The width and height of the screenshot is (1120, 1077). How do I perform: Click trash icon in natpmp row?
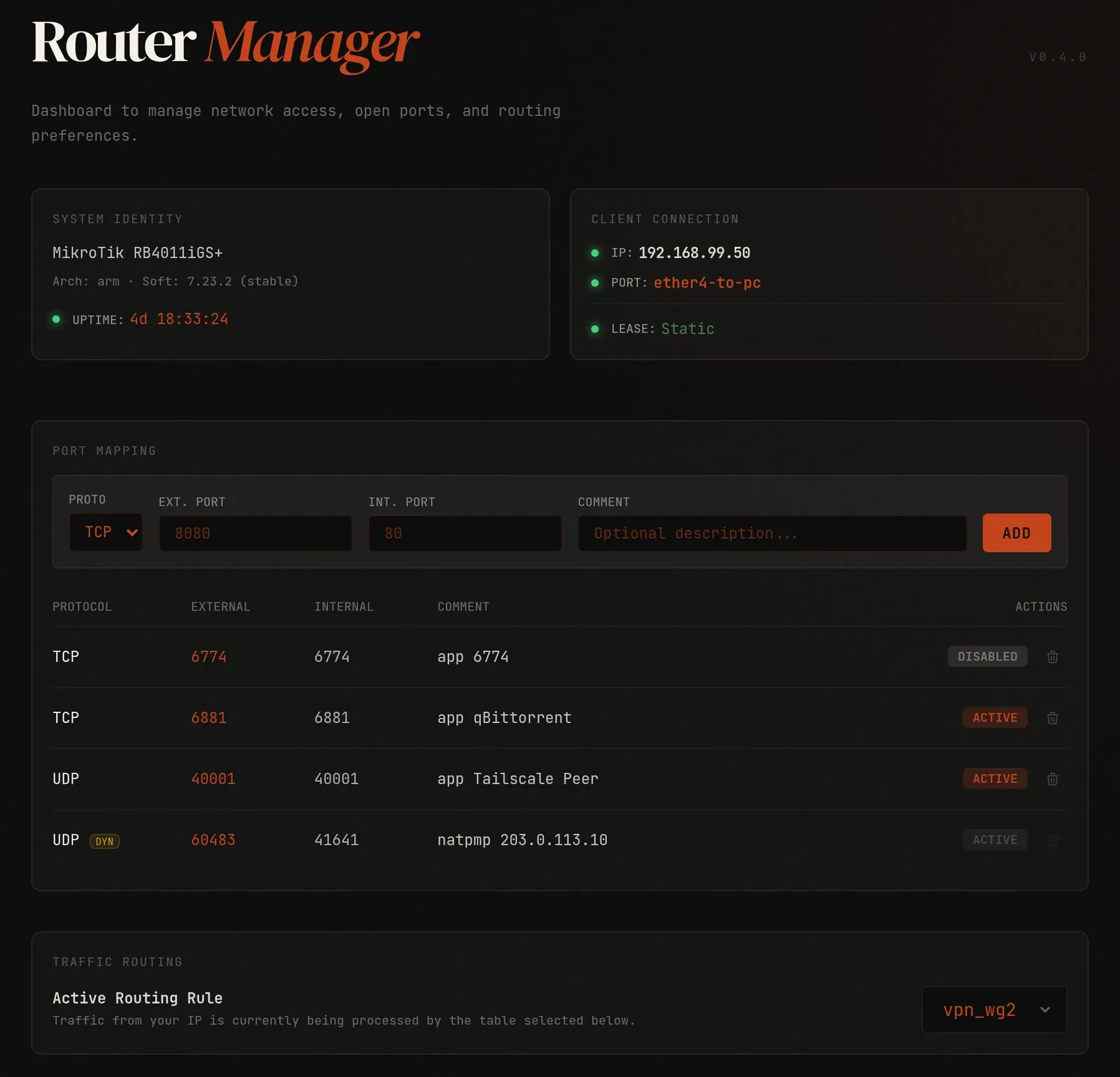pyautogui.click(x=1052, y=840)
